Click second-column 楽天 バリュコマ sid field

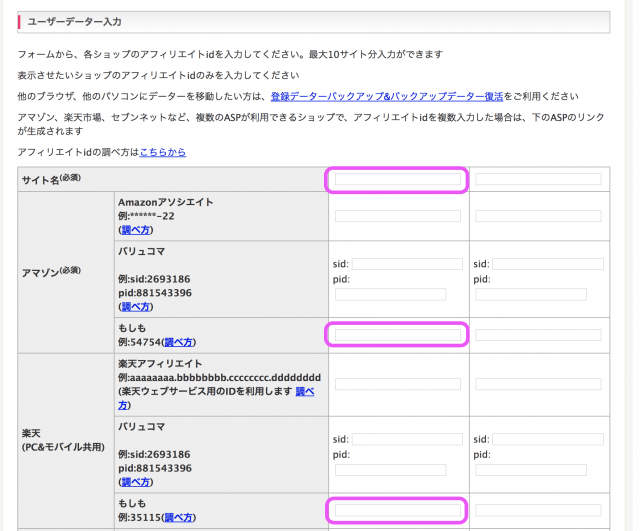[x=548, y=439]
